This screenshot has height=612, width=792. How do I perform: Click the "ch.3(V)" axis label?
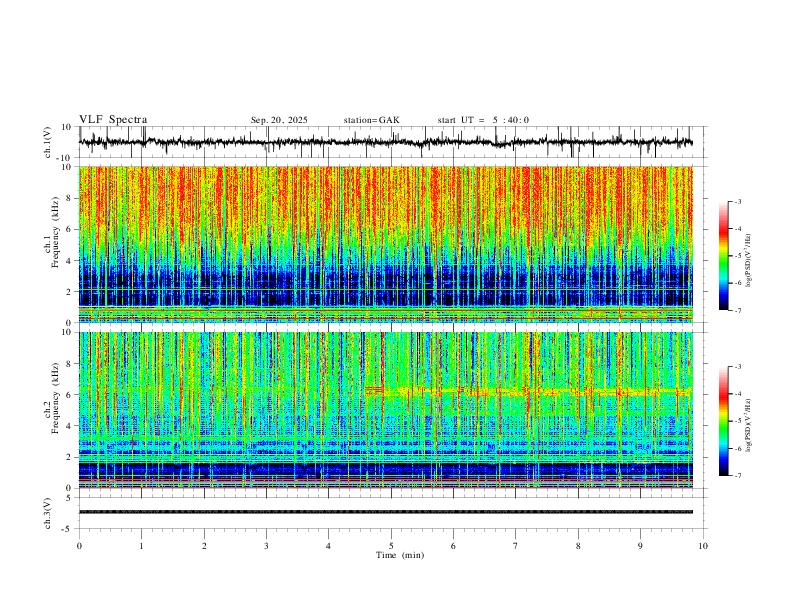(48, 513)
